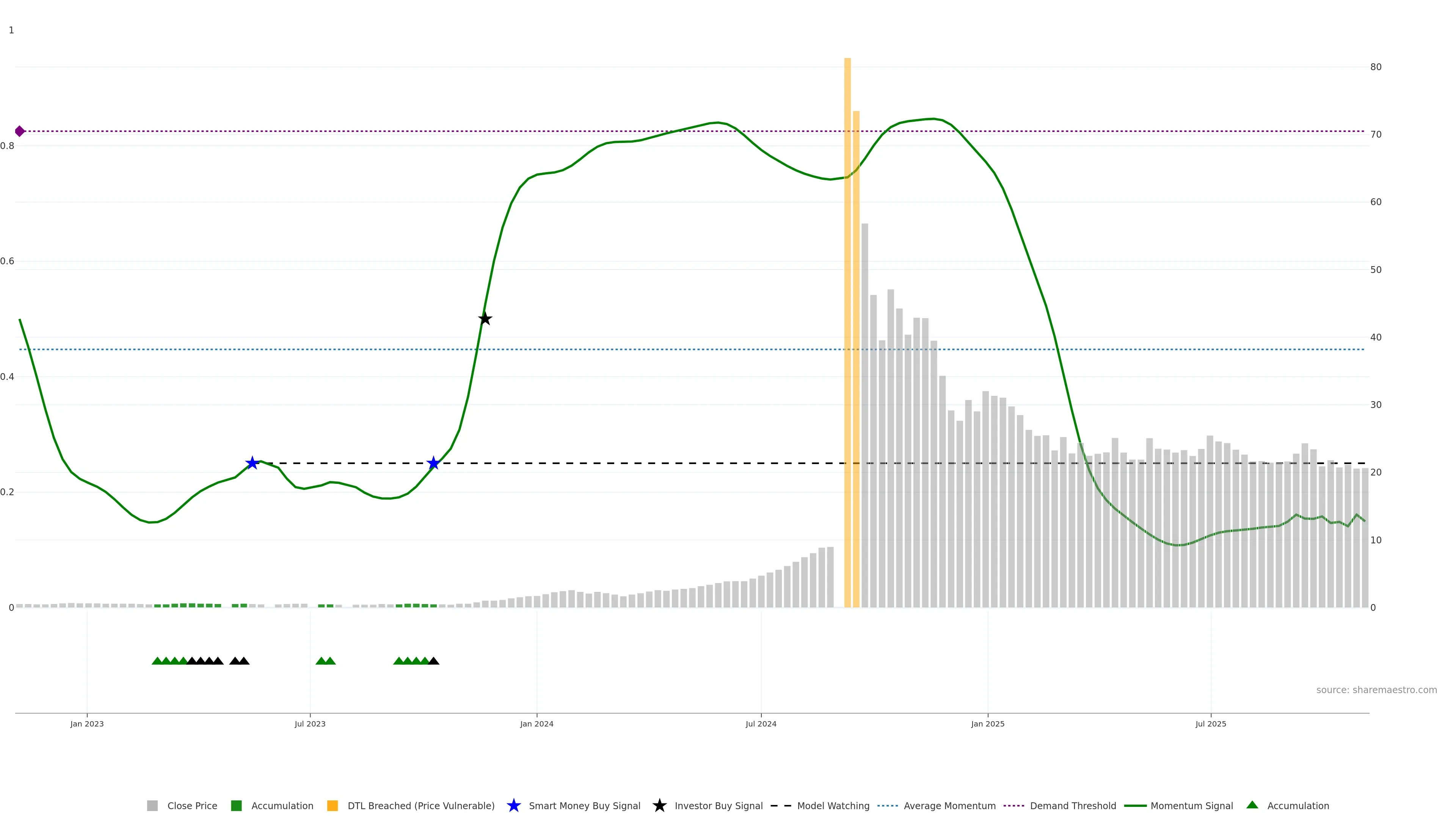Click the green Accumulation square legend swatch
The height and width of the screenshot is (819, 1456).
(237, 805)
